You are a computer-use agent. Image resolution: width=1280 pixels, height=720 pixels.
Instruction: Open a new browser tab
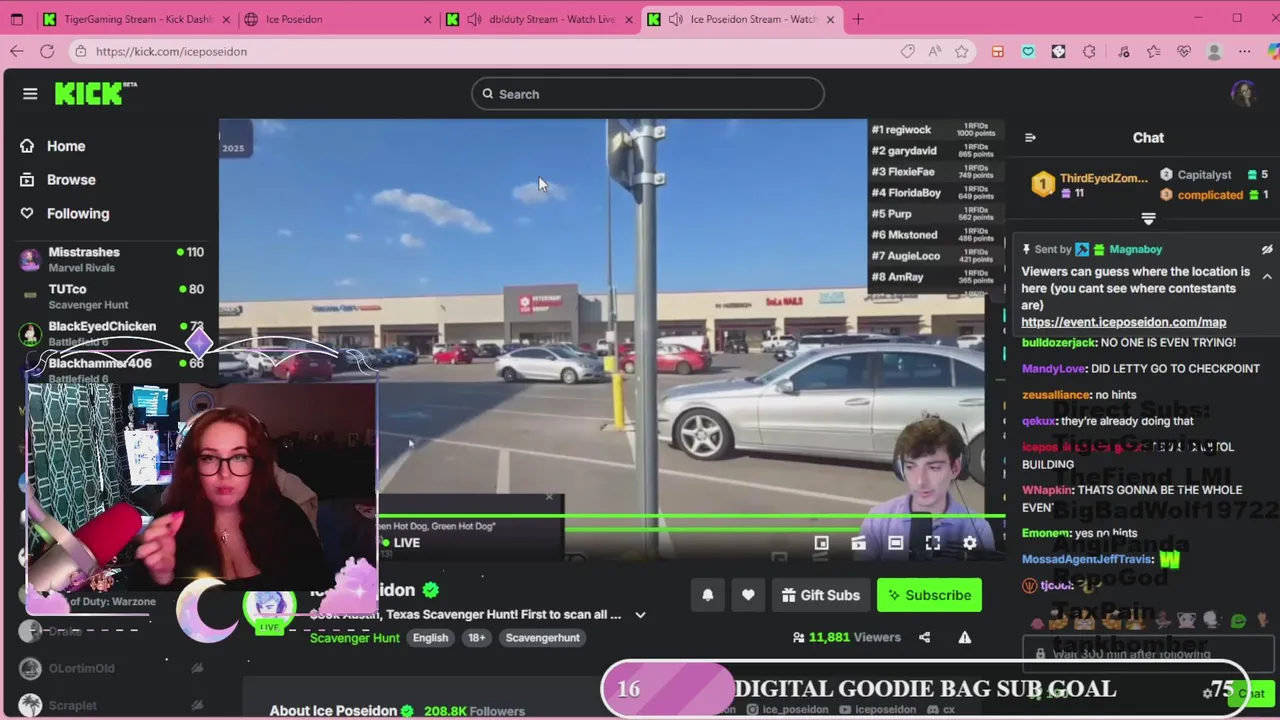(x=858, y=19)
